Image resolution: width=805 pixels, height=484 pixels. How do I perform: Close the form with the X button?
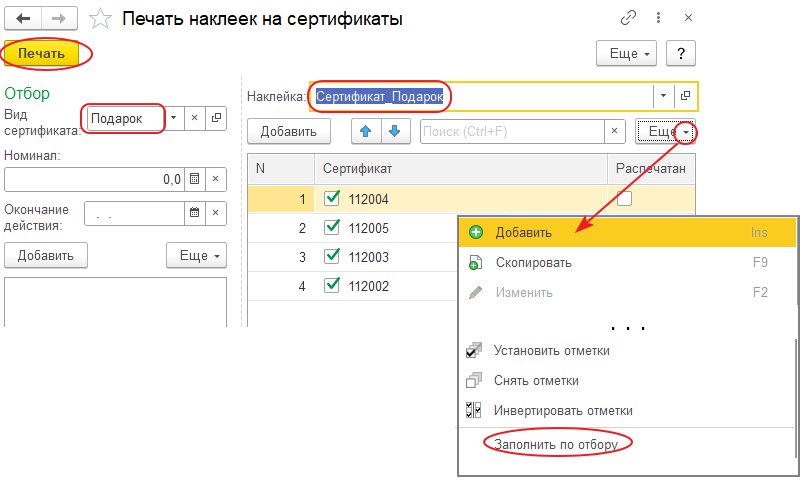(x=688, y=18)
